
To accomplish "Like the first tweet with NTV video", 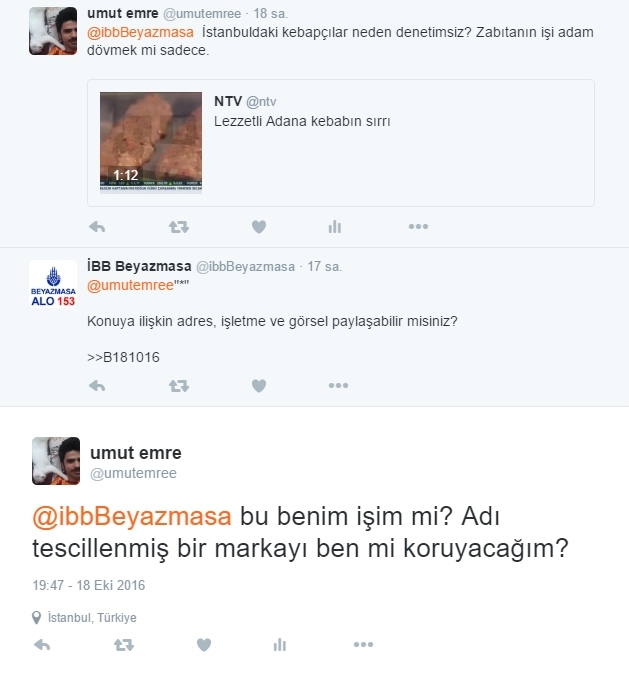I will (259, 226).
